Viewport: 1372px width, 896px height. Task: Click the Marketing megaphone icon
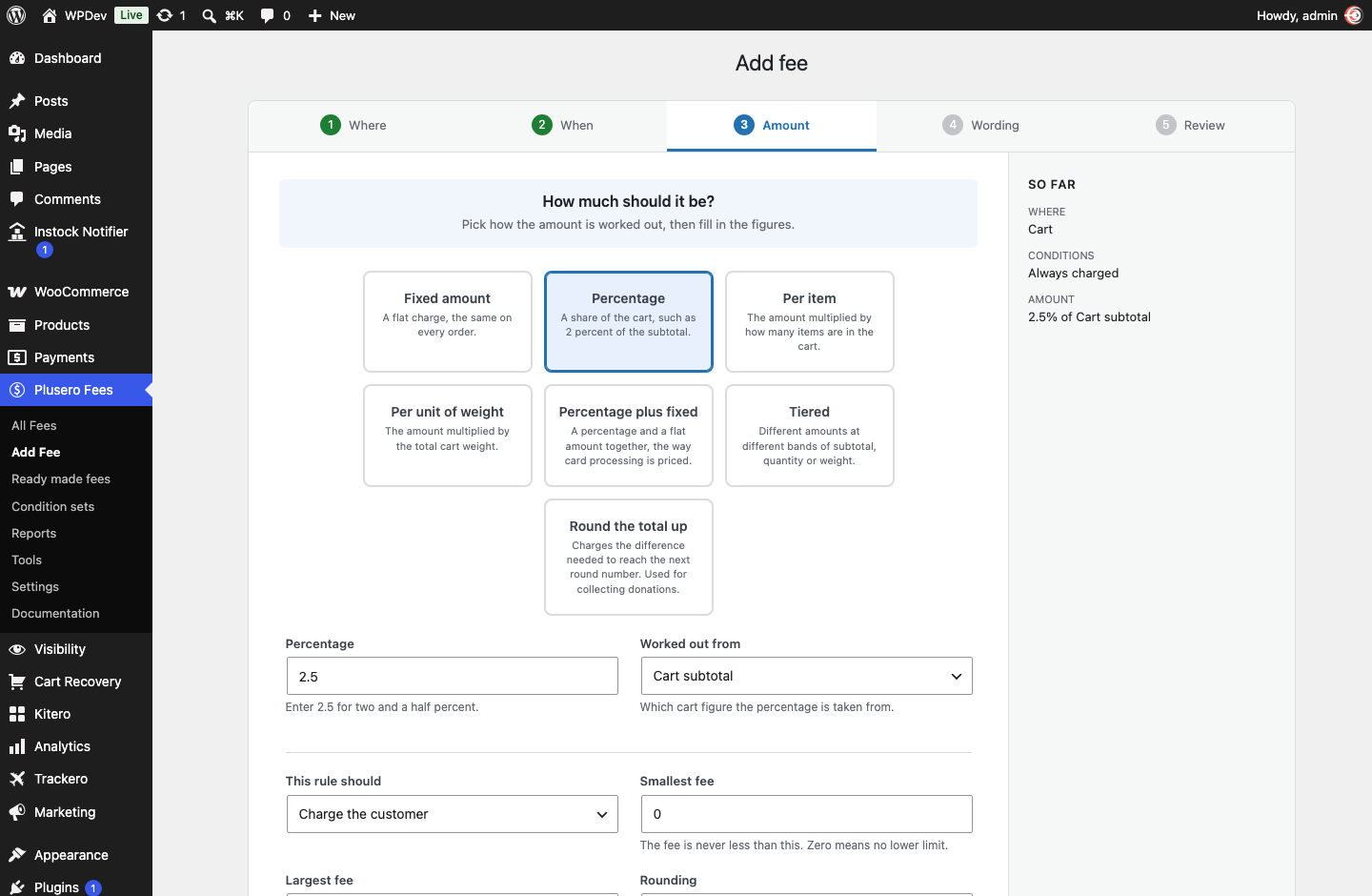pos(17,812)
